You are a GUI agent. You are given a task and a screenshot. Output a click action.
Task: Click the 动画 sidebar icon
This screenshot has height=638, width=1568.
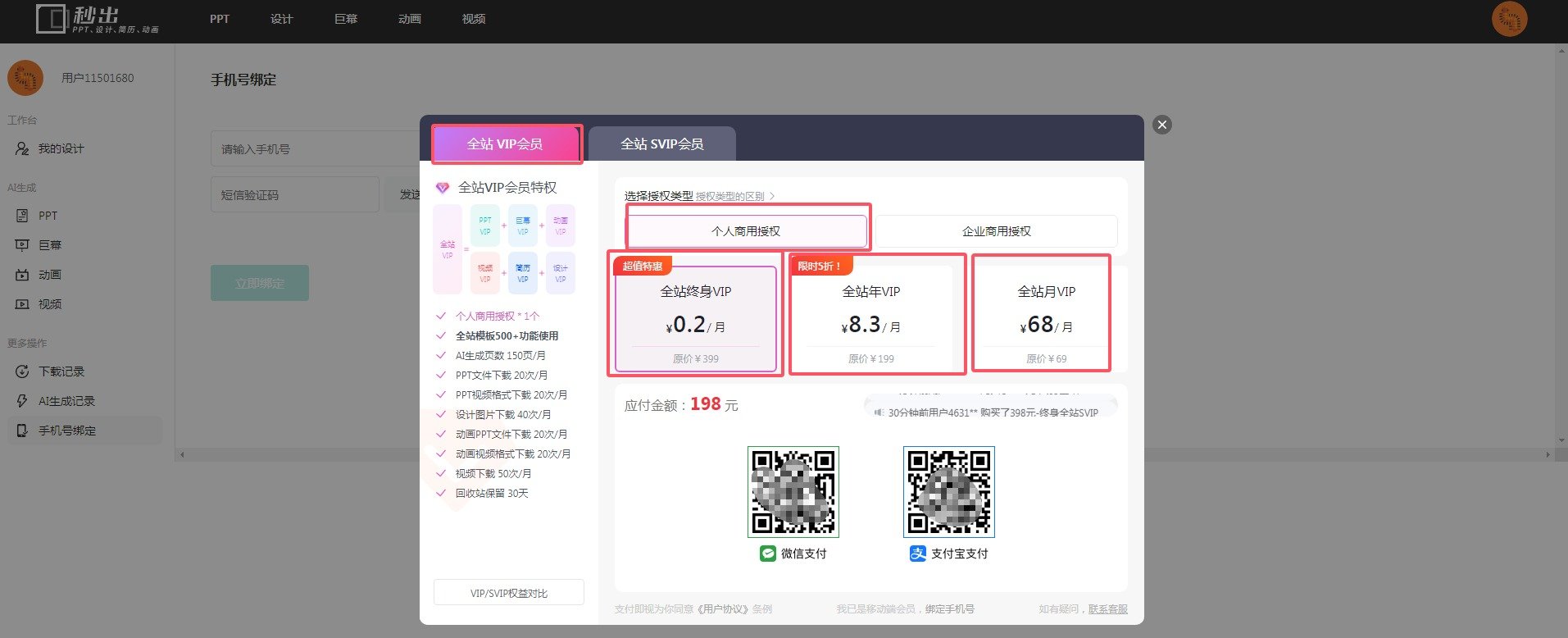tap(22, 275)
